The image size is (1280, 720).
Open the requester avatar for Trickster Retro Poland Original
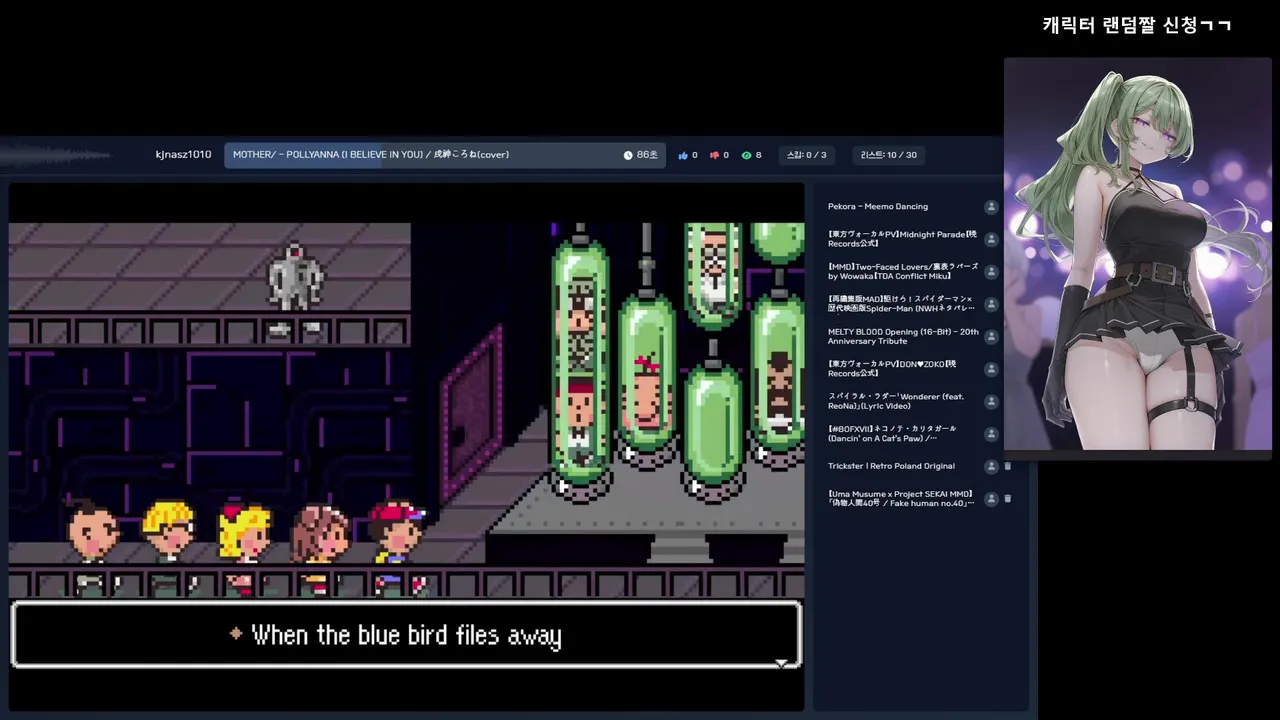[x=991, y=466]
